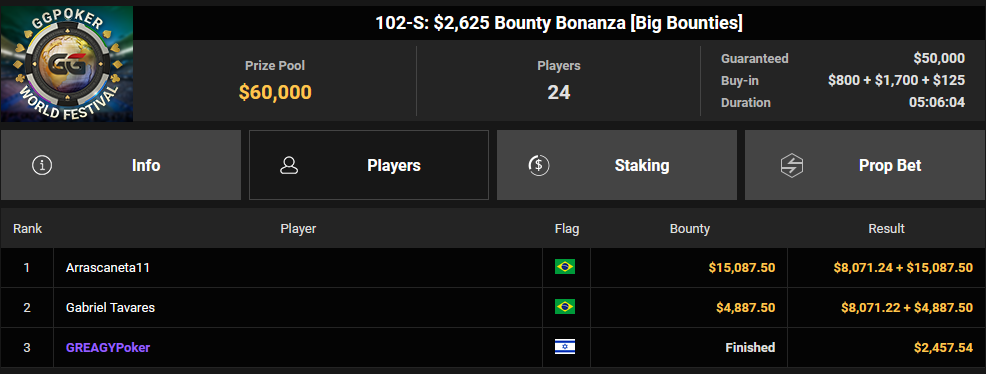Open the Prop Bet tab

(865, 165)
